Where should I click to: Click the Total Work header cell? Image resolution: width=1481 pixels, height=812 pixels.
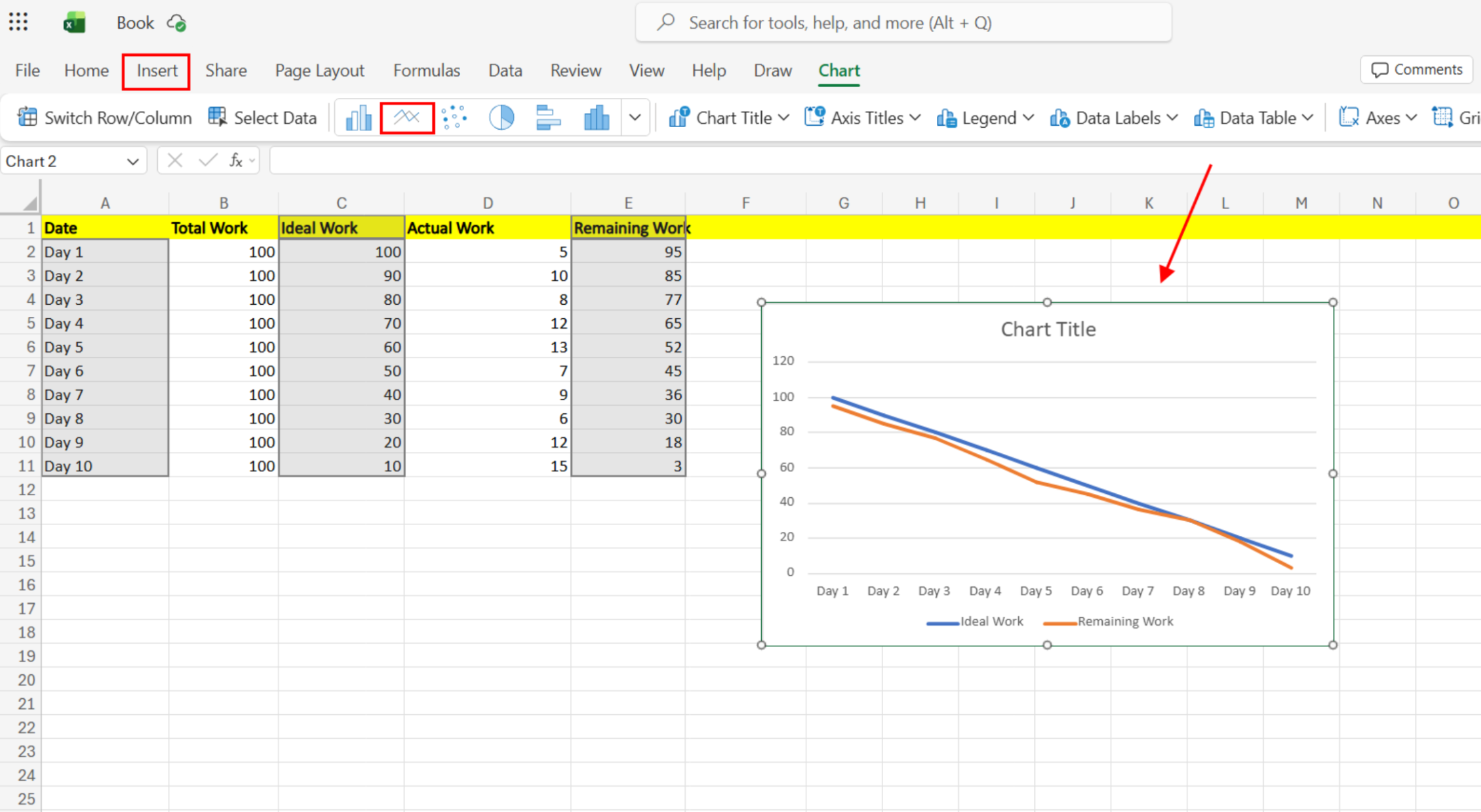(224, 228)
